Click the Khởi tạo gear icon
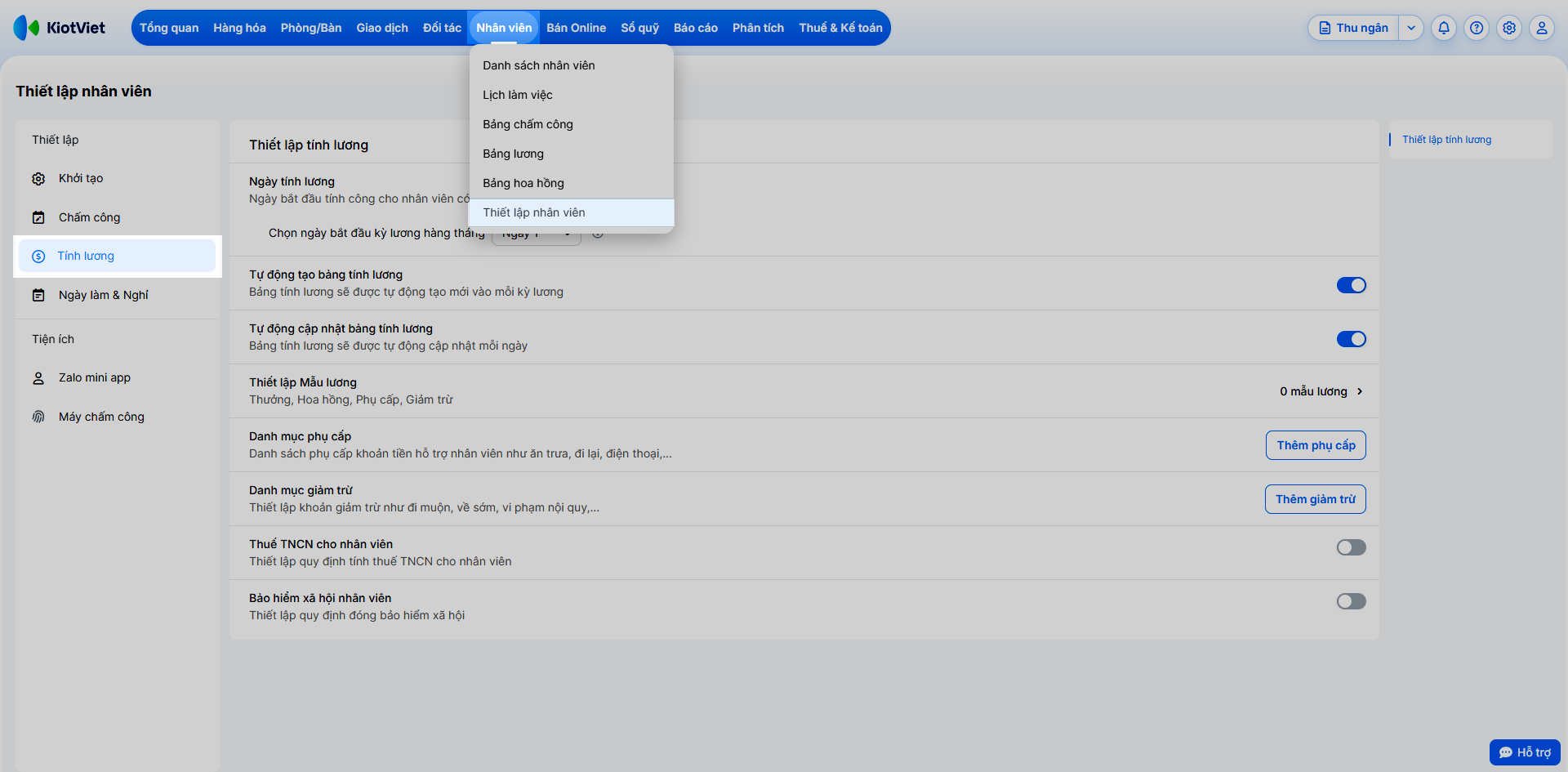The image size is (1568, 772). 38,179
